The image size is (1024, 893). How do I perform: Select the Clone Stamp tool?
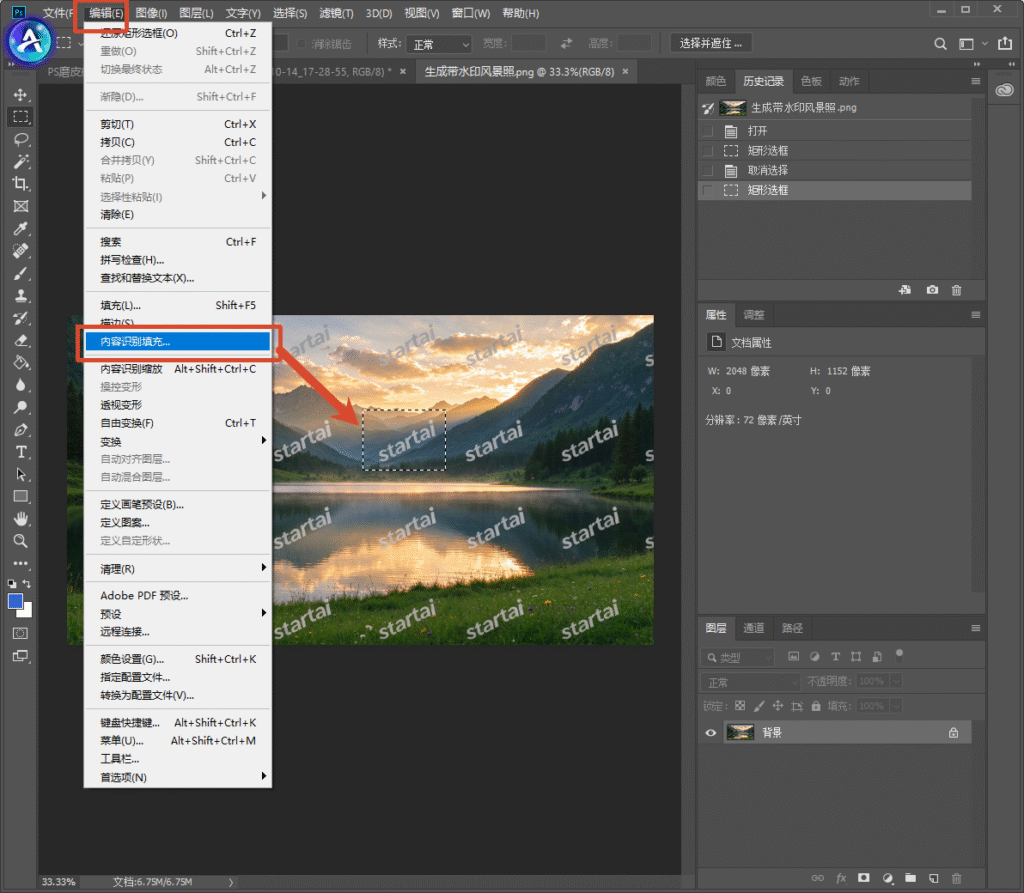20,296
